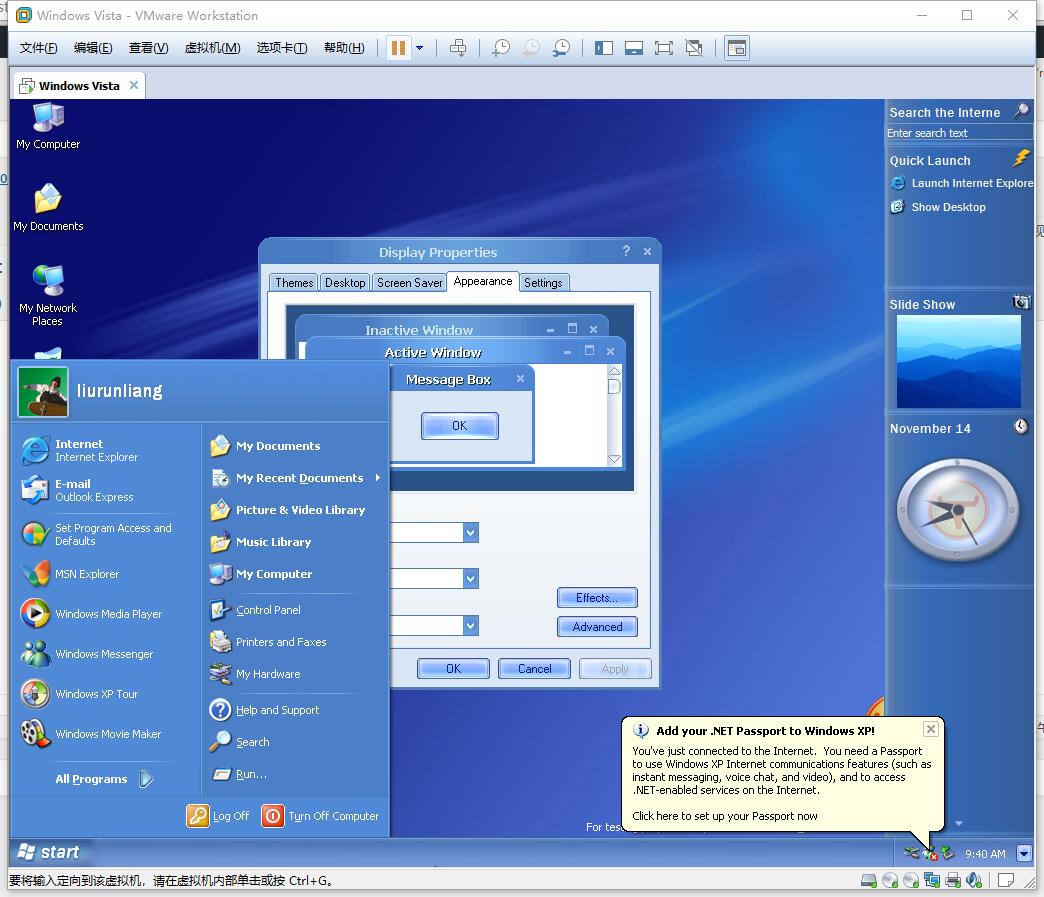The width and height of the screenshot is (1044, 897).
Task: Switch to the Settings tab
Action: pyautogui.click(x=543, y=283)
